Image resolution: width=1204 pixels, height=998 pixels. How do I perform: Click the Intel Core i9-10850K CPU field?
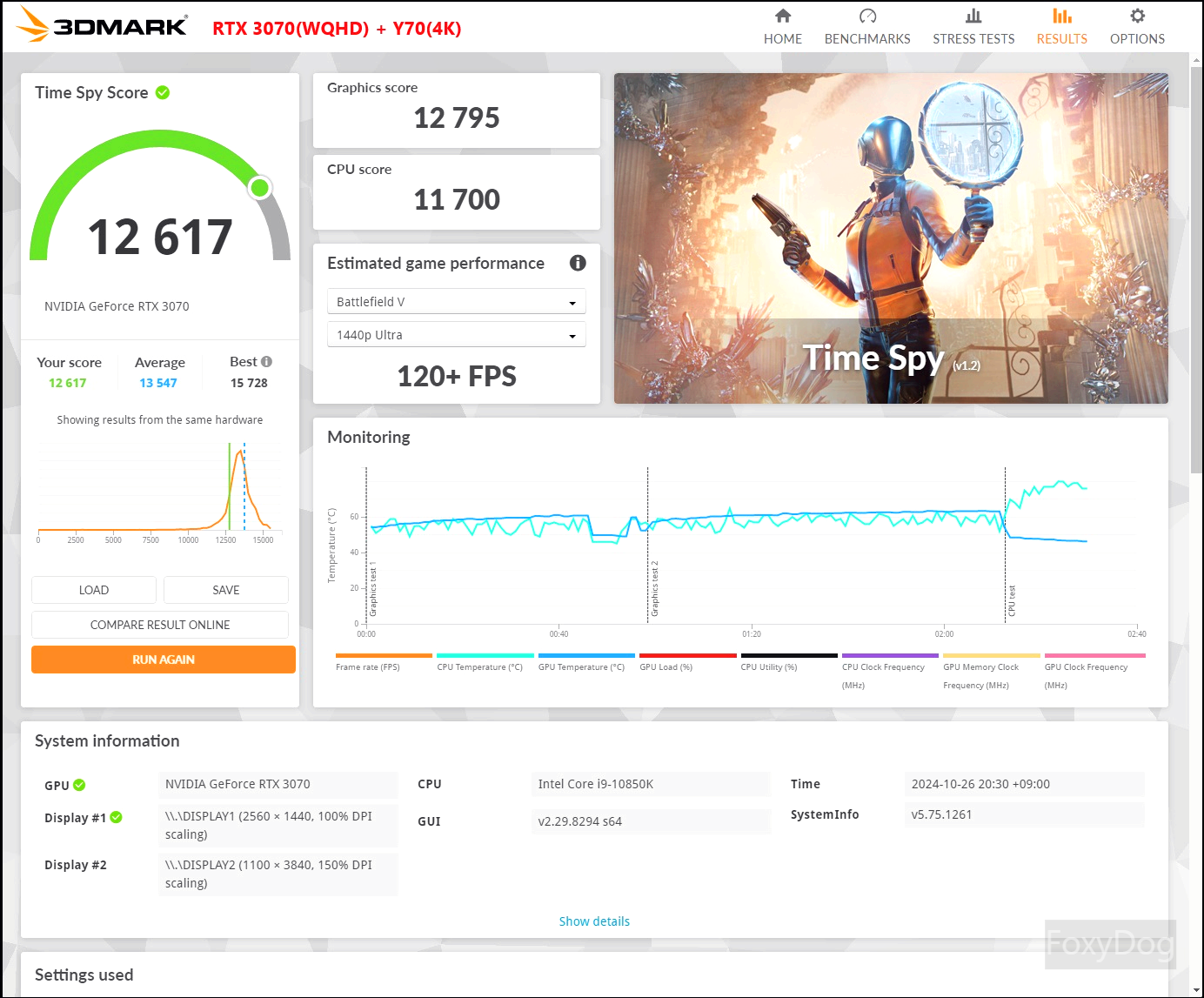coord(651,784)
